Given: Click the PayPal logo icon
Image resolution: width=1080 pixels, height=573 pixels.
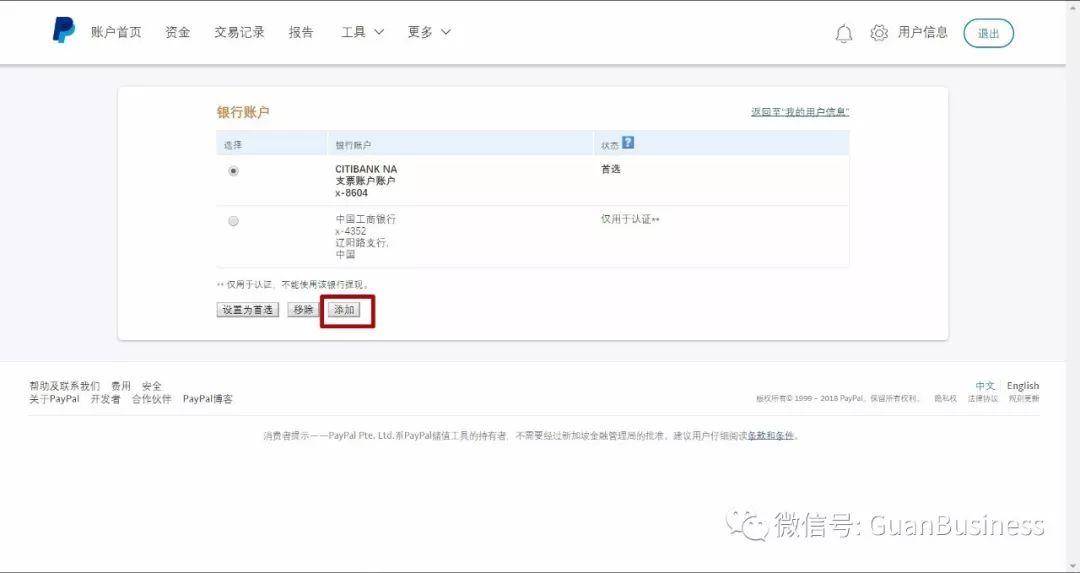Looking at the screenshot, I should pyautogui.click(x=63, y=31).
